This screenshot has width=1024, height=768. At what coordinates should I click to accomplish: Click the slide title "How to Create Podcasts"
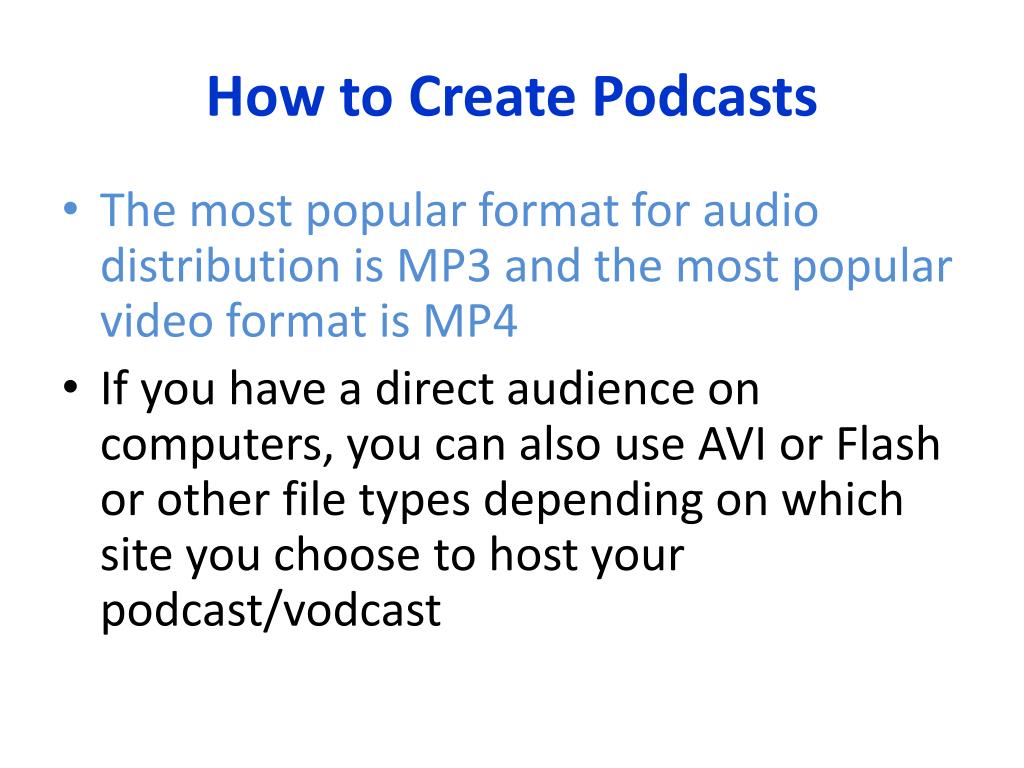tap(512, 96)
